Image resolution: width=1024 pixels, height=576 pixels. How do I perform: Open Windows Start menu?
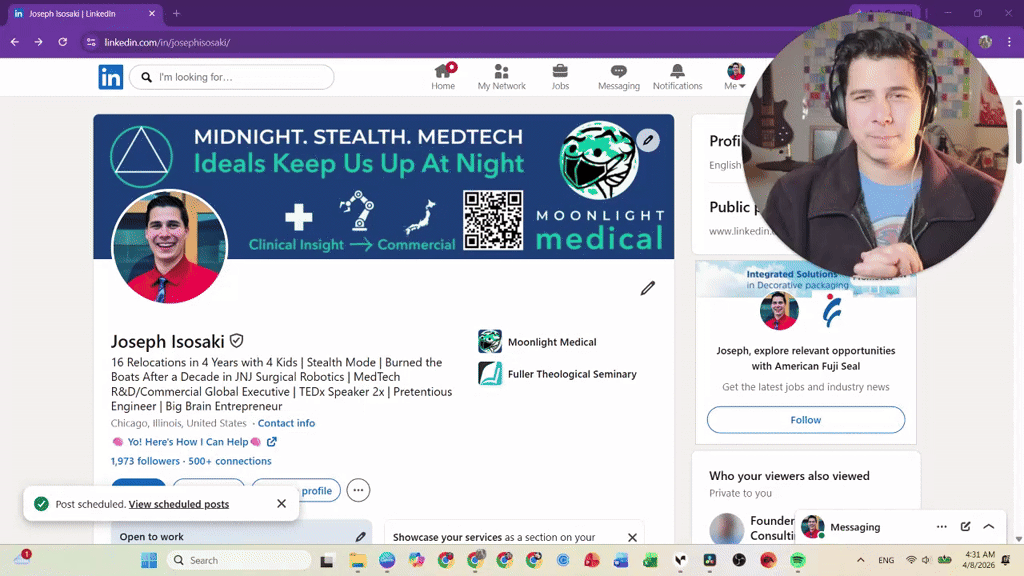pyautogui.click(x=149, y=560)
